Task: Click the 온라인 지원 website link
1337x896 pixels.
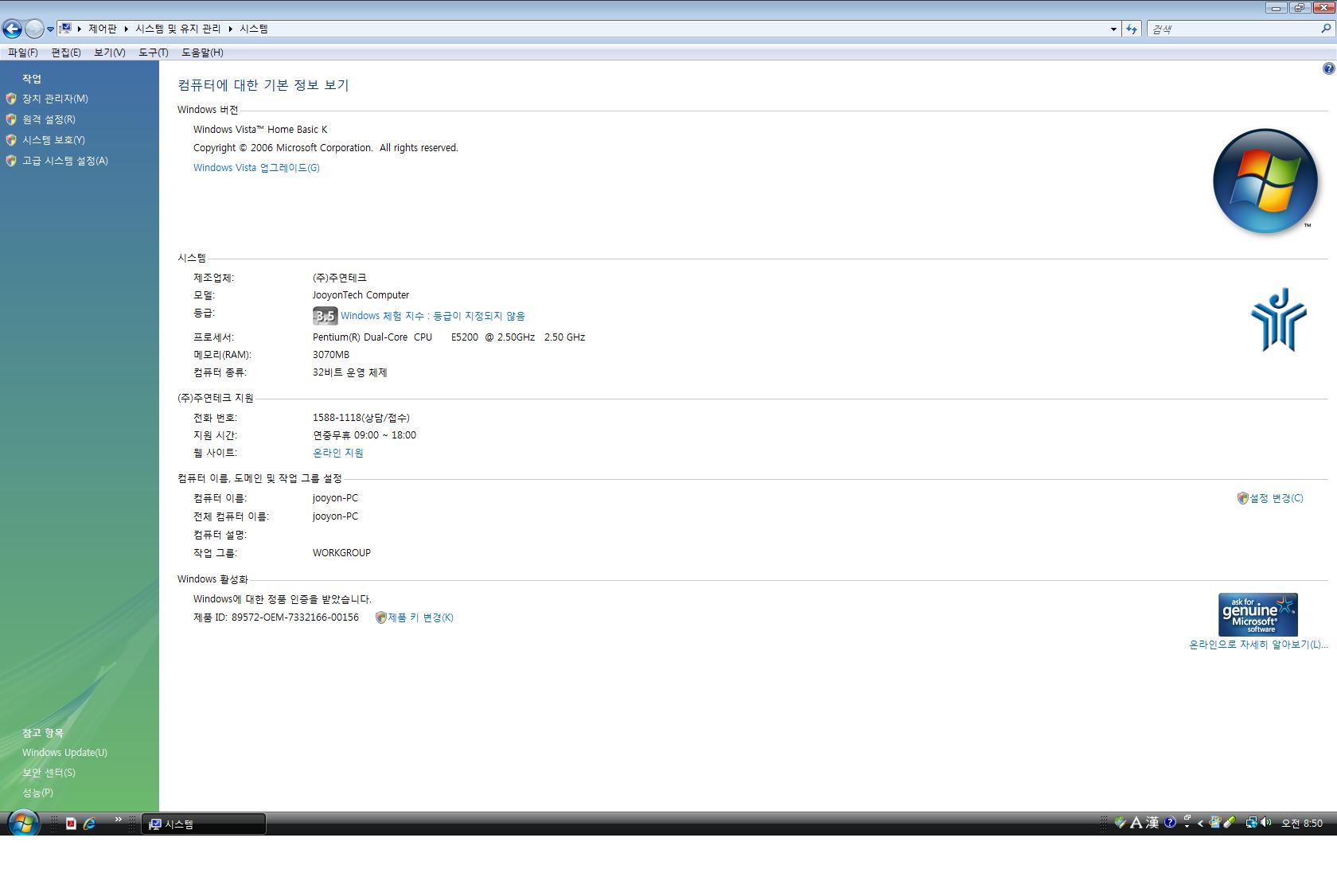Action: point(338,453)
